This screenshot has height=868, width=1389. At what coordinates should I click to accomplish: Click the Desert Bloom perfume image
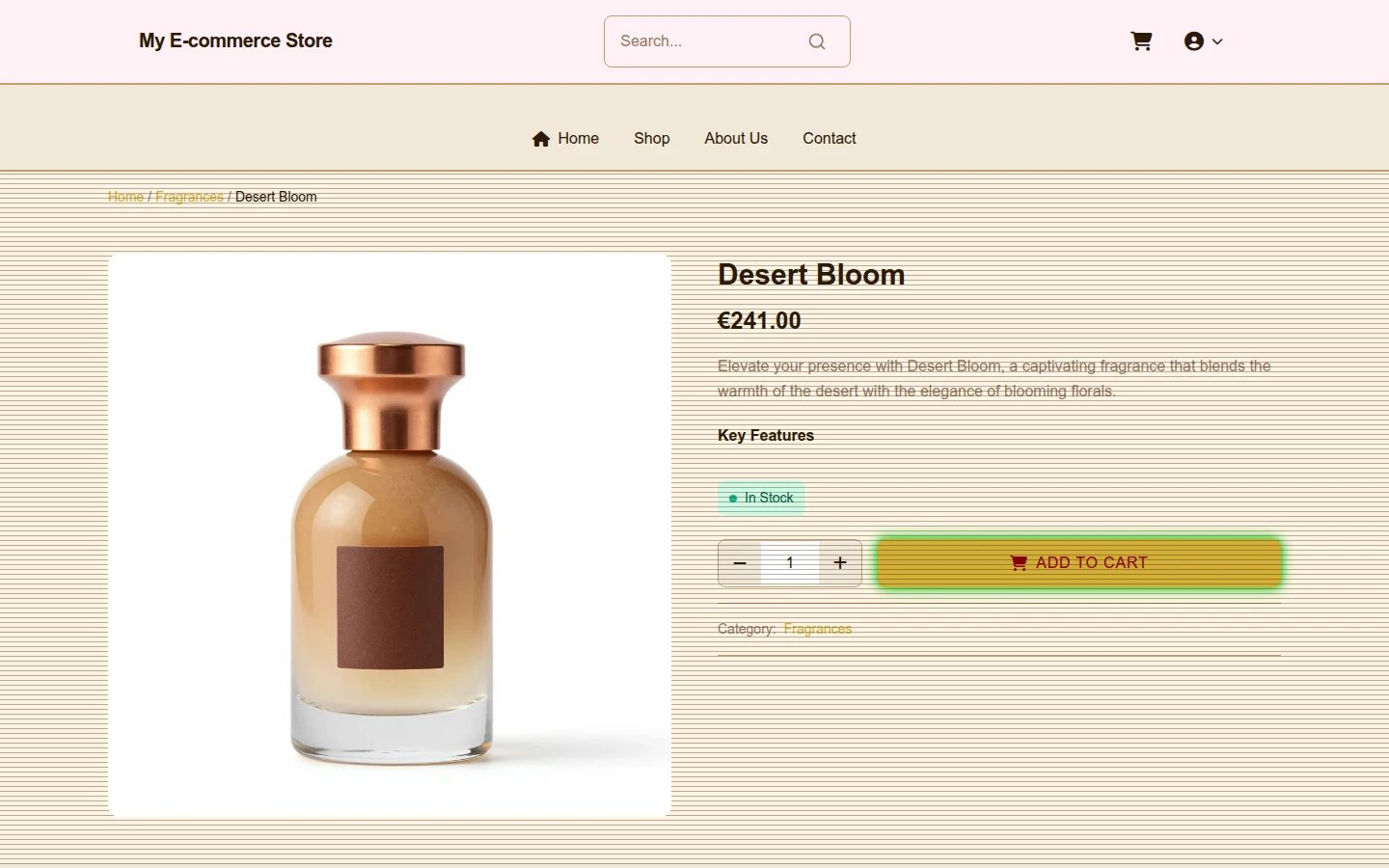coord(390,536)
